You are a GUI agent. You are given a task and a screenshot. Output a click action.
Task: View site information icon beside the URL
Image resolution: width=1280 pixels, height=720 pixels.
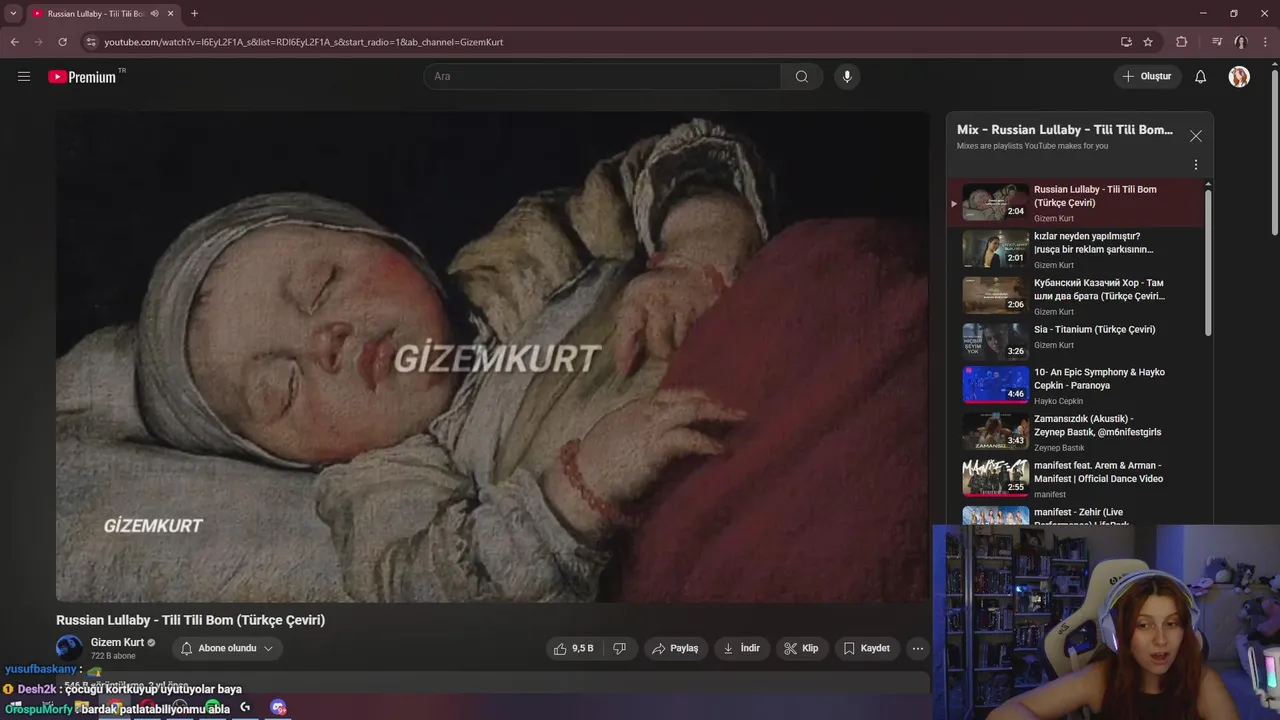[x=91, y=42]
